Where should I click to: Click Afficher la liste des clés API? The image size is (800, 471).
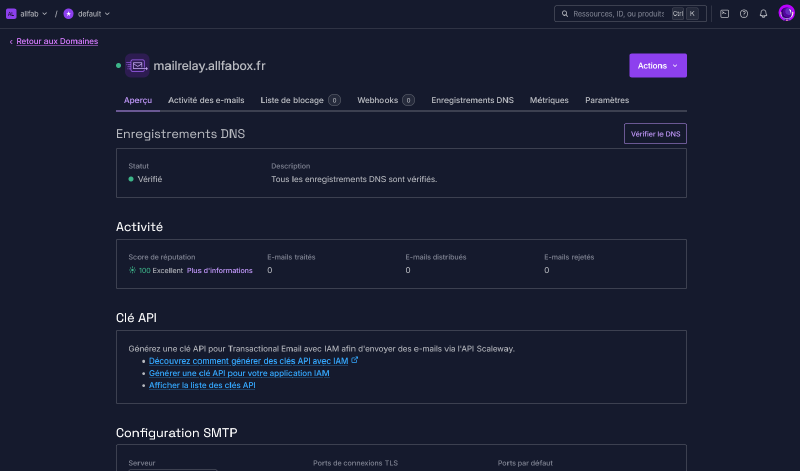pyautogui.click(x=202, y=385)
